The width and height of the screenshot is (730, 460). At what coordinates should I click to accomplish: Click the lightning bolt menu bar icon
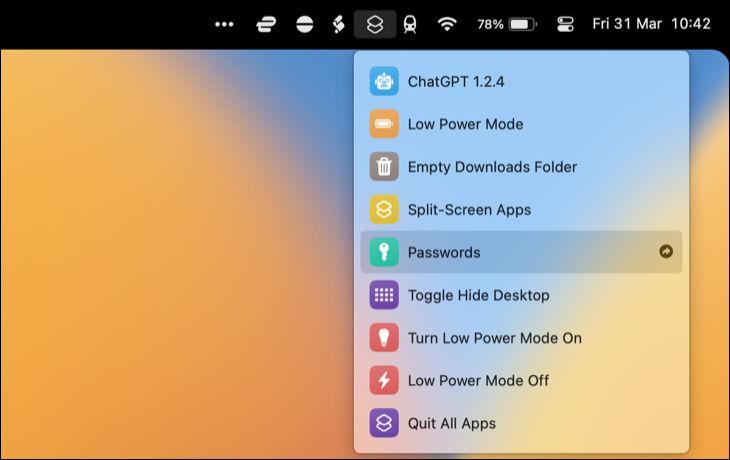[339, 24]
